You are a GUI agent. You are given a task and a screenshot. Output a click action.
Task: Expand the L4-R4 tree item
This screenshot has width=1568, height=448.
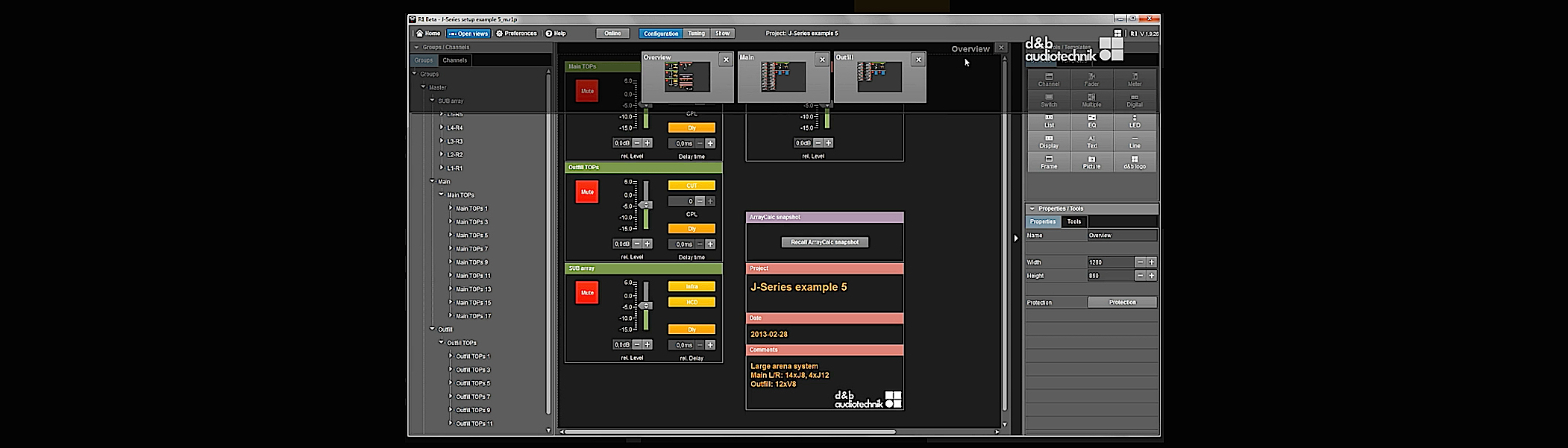pyautogui.click(x=442, y=127)
